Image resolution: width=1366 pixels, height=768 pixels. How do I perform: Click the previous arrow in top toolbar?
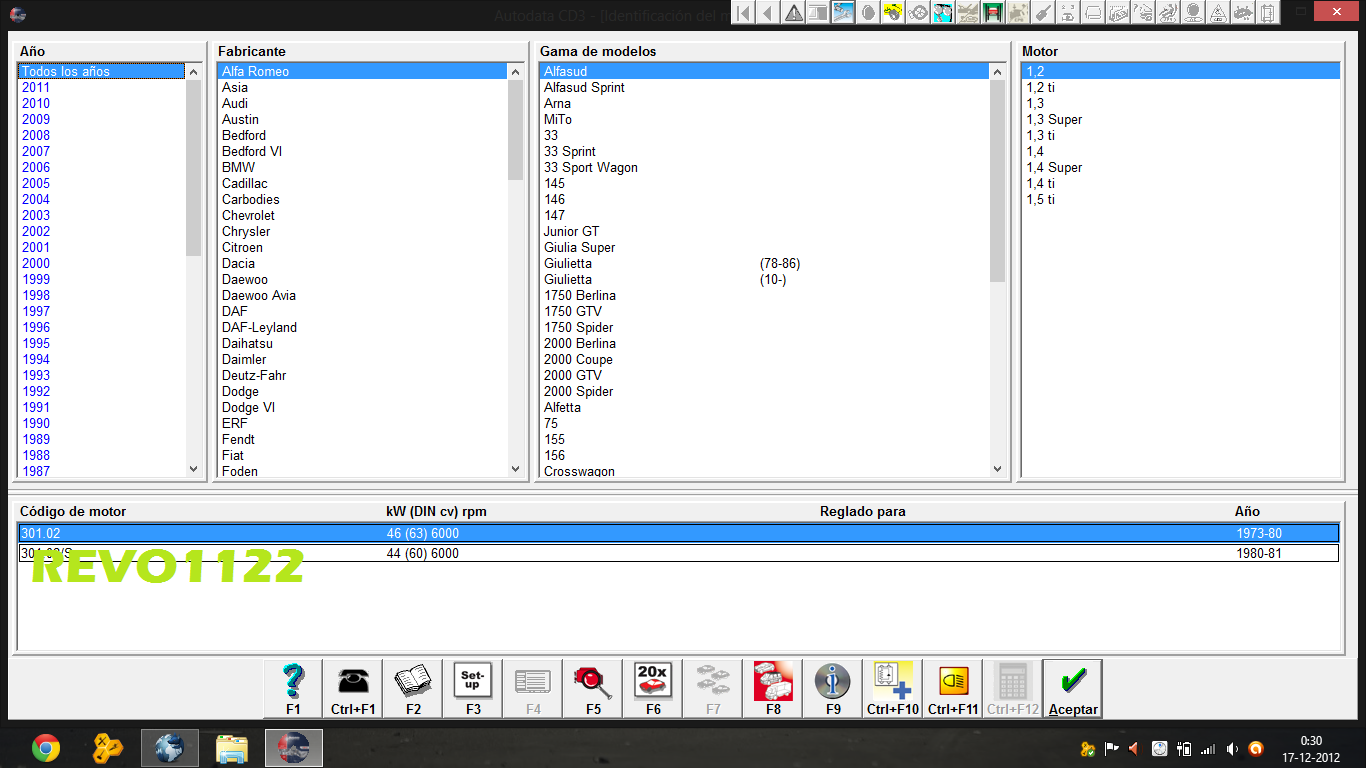[769, 13]
